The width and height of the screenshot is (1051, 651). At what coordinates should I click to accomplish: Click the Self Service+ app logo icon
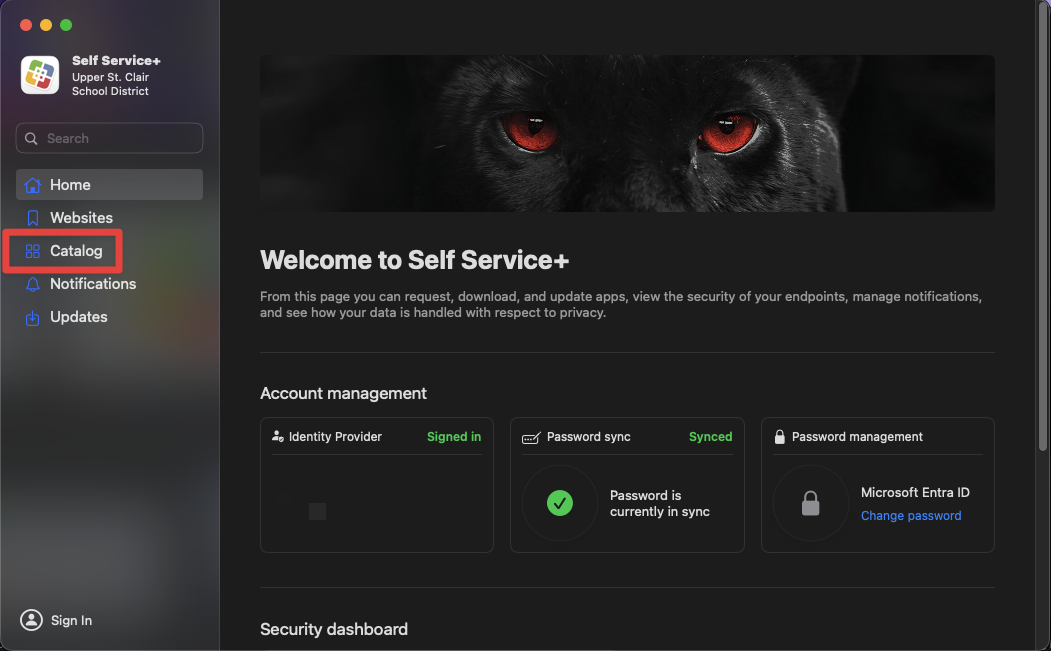pos(40,75)
